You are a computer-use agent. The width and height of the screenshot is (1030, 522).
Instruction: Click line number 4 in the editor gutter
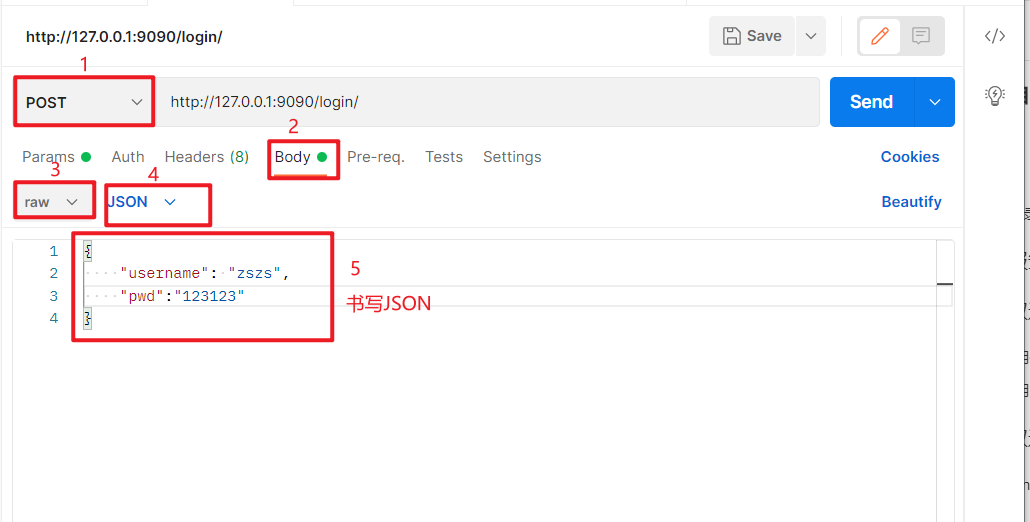[53, 318]
